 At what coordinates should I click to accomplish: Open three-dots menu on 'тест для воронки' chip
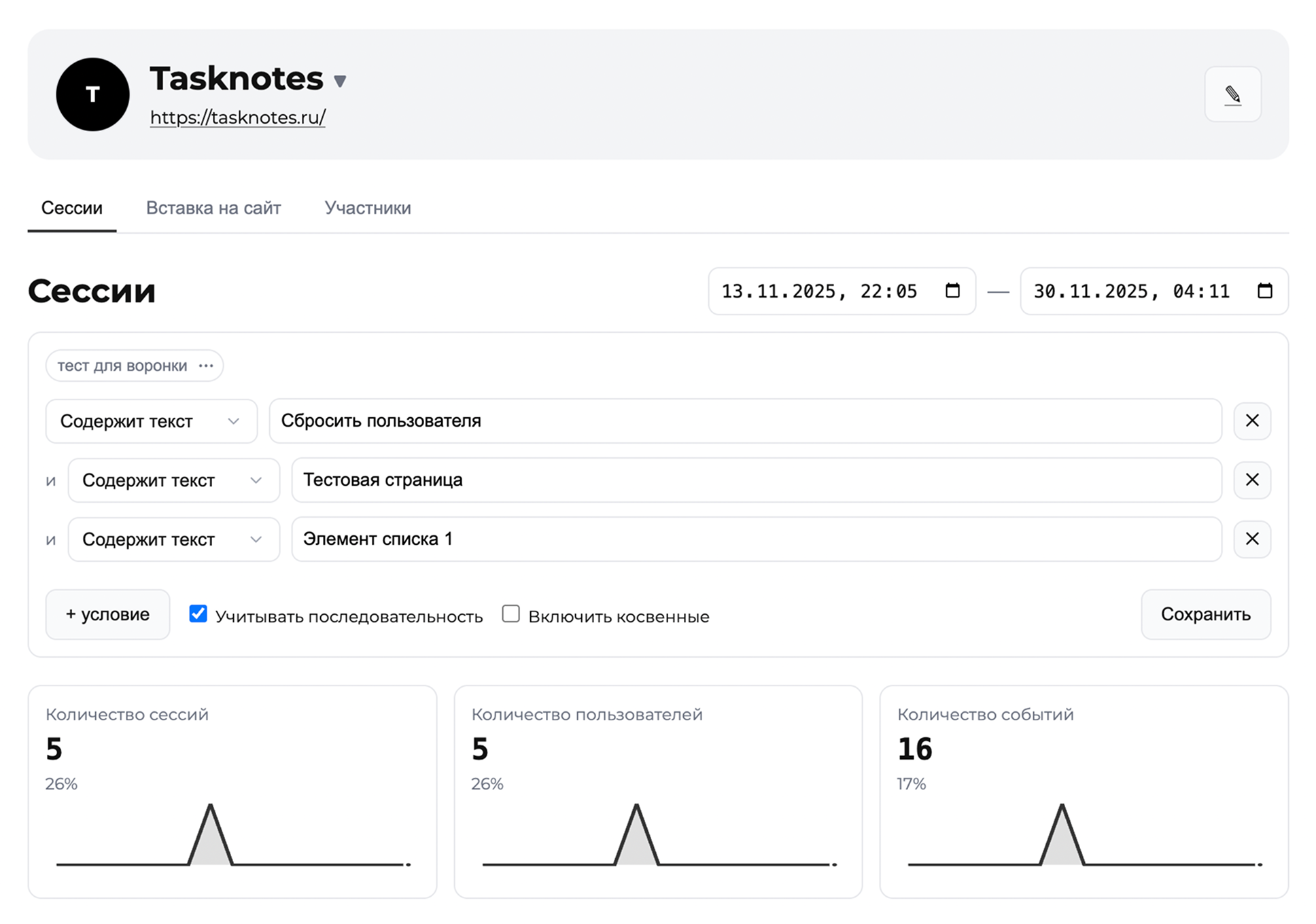pyautogui.click(x=206, y=366)
